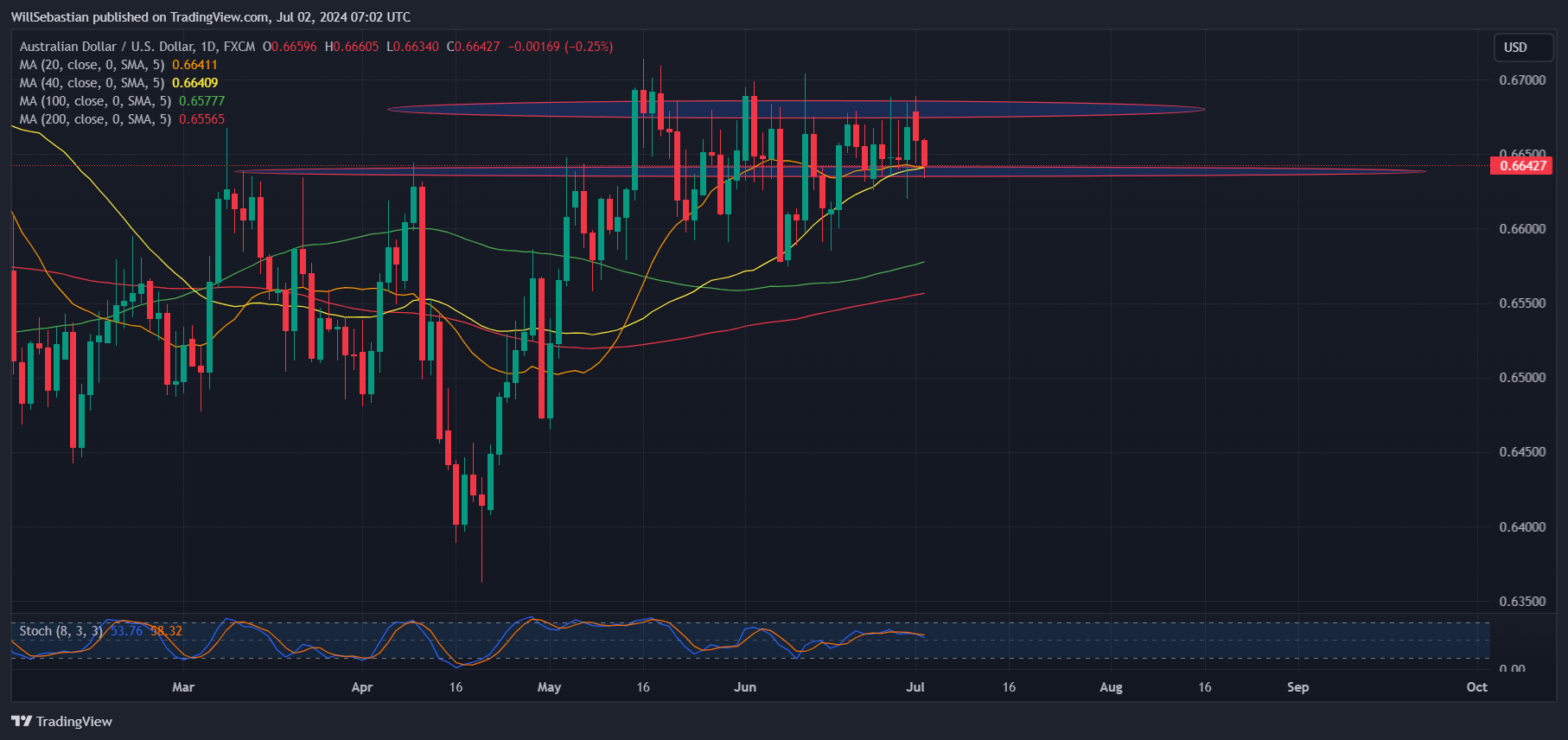
Task: Click the price change -0.00169 (-0.25%)
Action: coord(560,47)
